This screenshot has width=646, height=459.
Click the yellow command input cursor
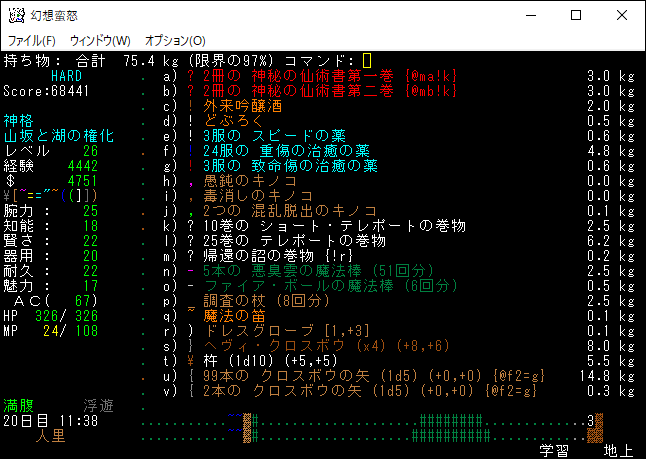click(367, 61)
